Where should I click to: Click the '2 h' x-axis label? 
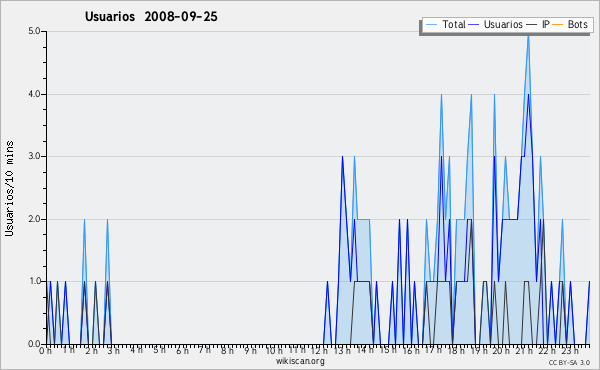[91, 351]
